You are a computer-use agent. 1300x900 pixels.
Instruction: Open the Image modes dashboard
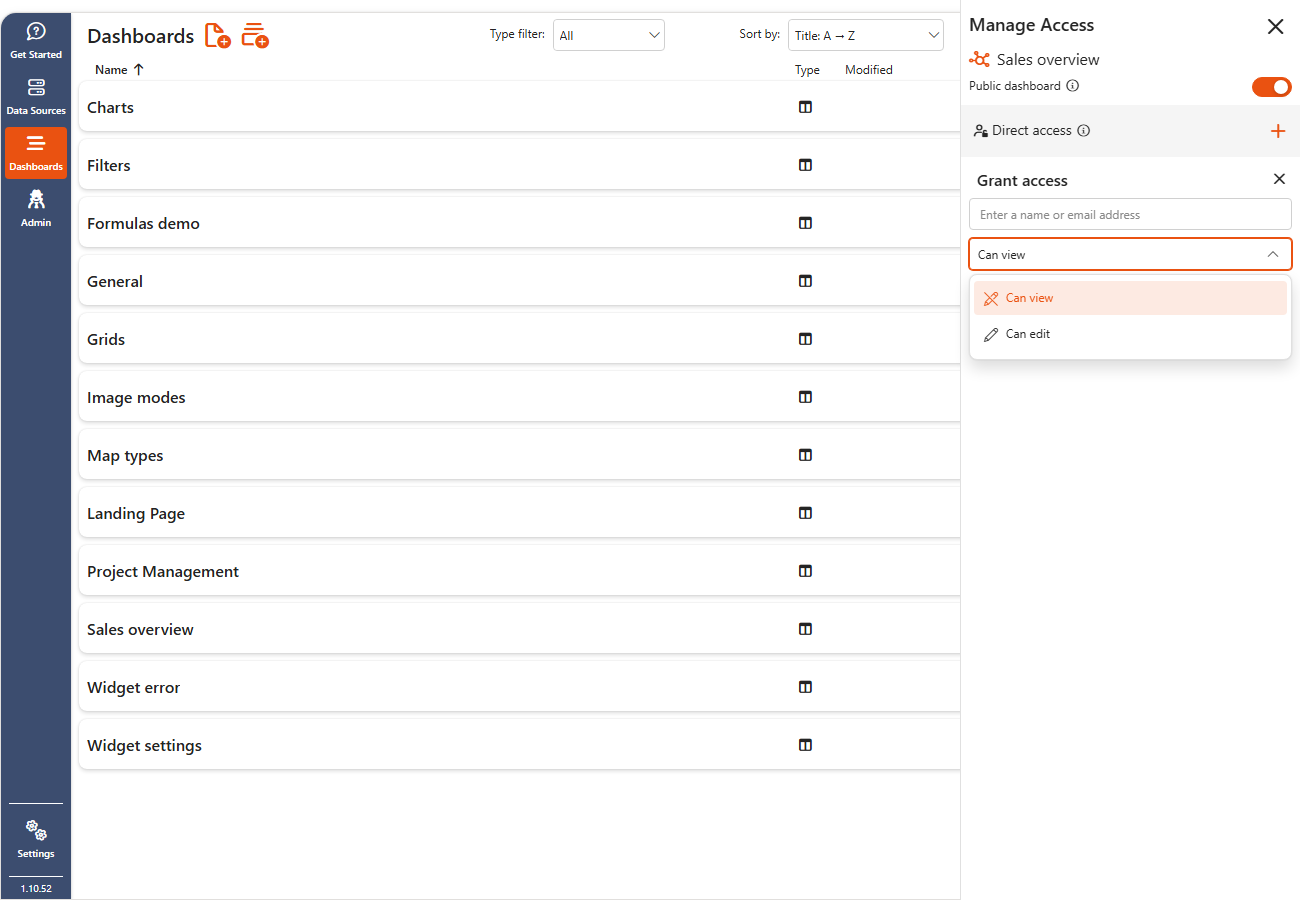tap(136, 397)
